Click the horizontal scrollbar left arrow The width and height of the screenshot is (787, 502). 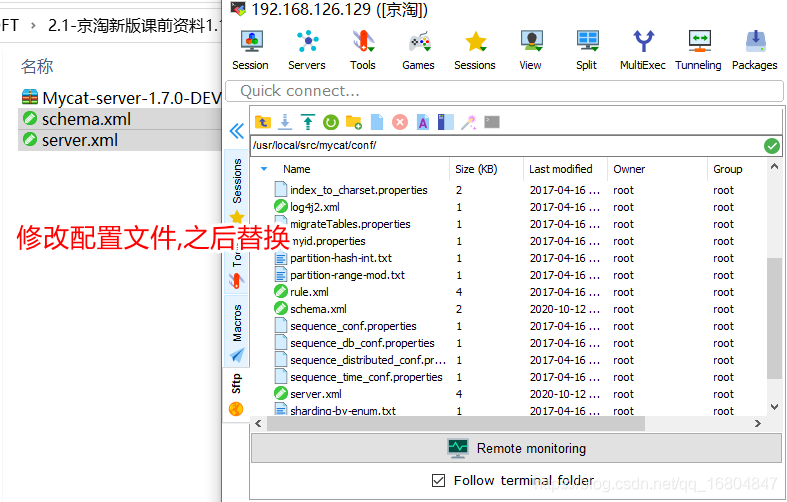pyautogui.click(x=258, y=424)
